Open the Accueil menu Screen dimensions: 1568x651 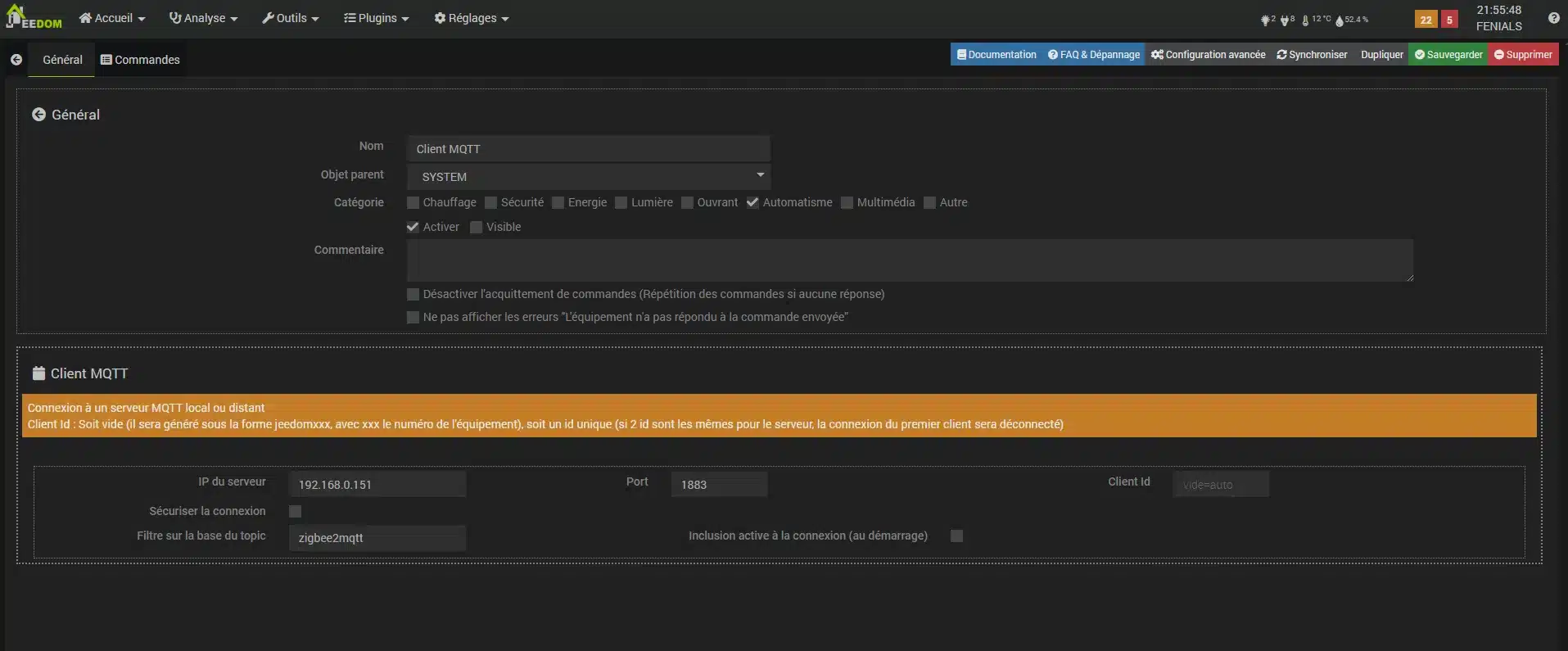pos(112,18)
